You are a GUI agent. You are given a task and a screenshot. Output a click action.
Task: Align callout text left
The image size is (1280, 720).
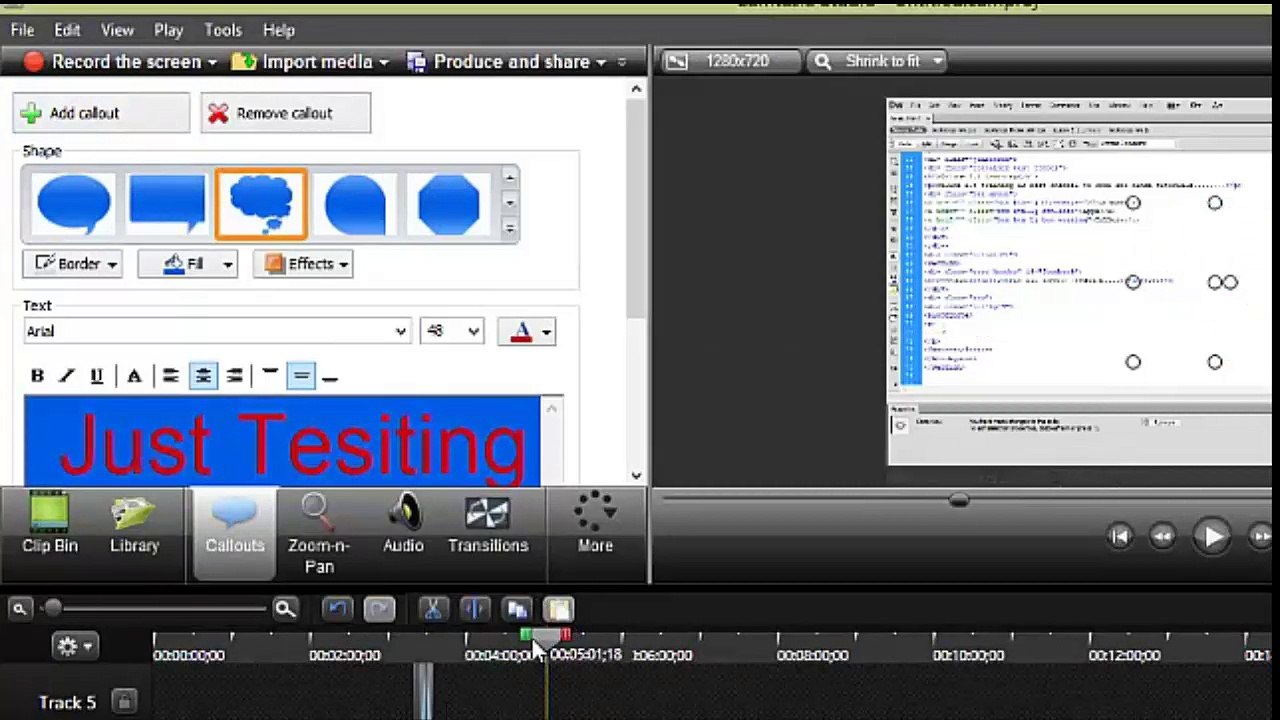pyautogui.click(x=171, y=375)
